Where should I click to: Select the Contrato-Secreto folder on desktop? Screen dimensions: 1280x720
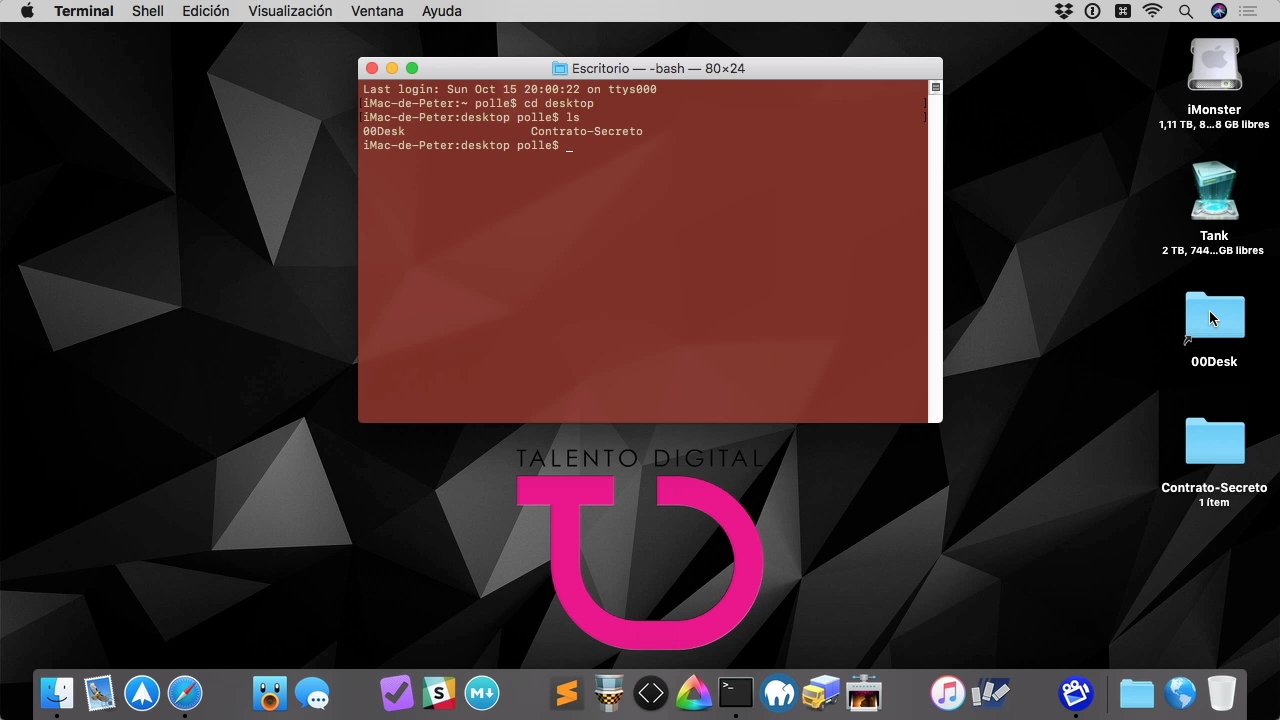click(x=1214, y=442)
